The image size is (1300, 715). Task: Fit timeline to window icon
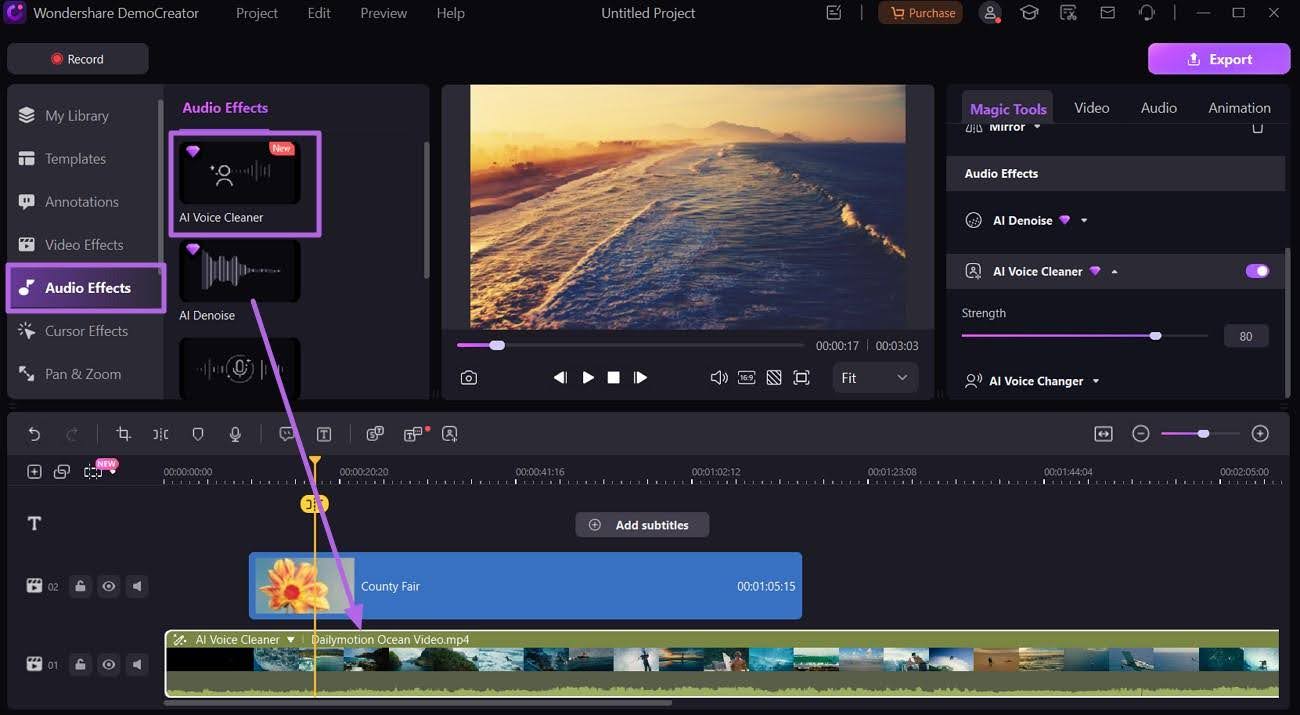click(x=1103, y=433)
